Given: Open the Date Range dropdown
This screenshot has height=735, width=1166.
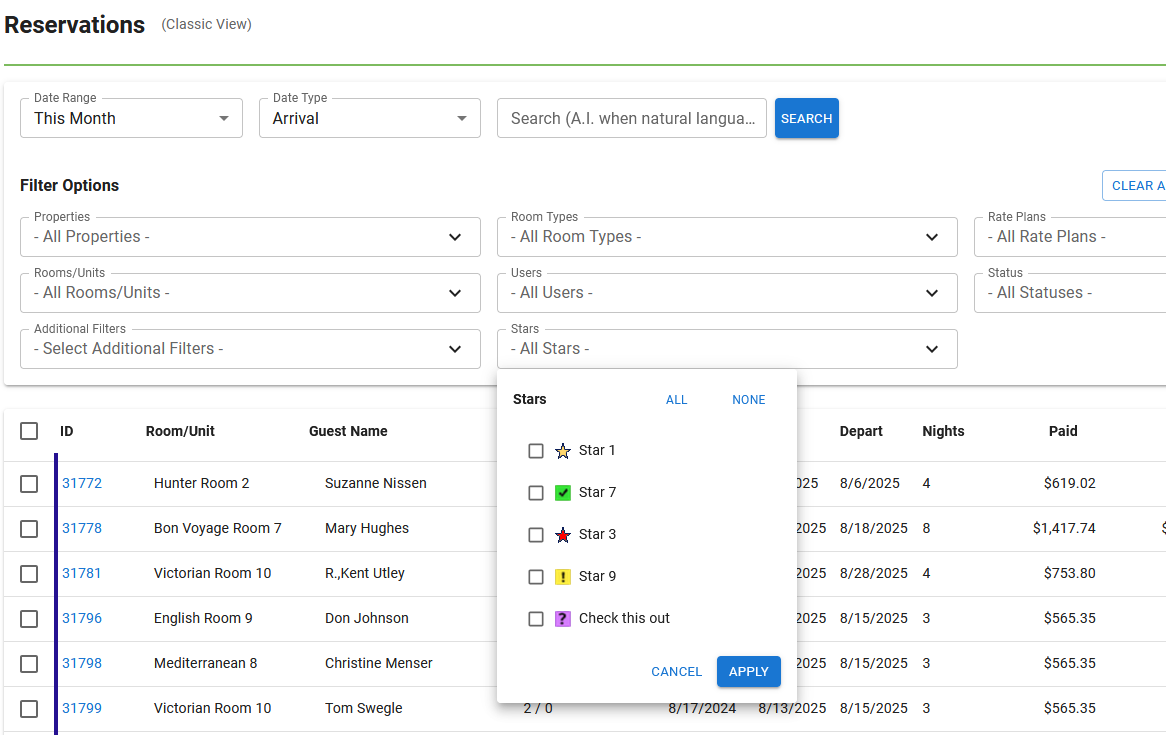Looking at the screenshot, I should (131, 118).
